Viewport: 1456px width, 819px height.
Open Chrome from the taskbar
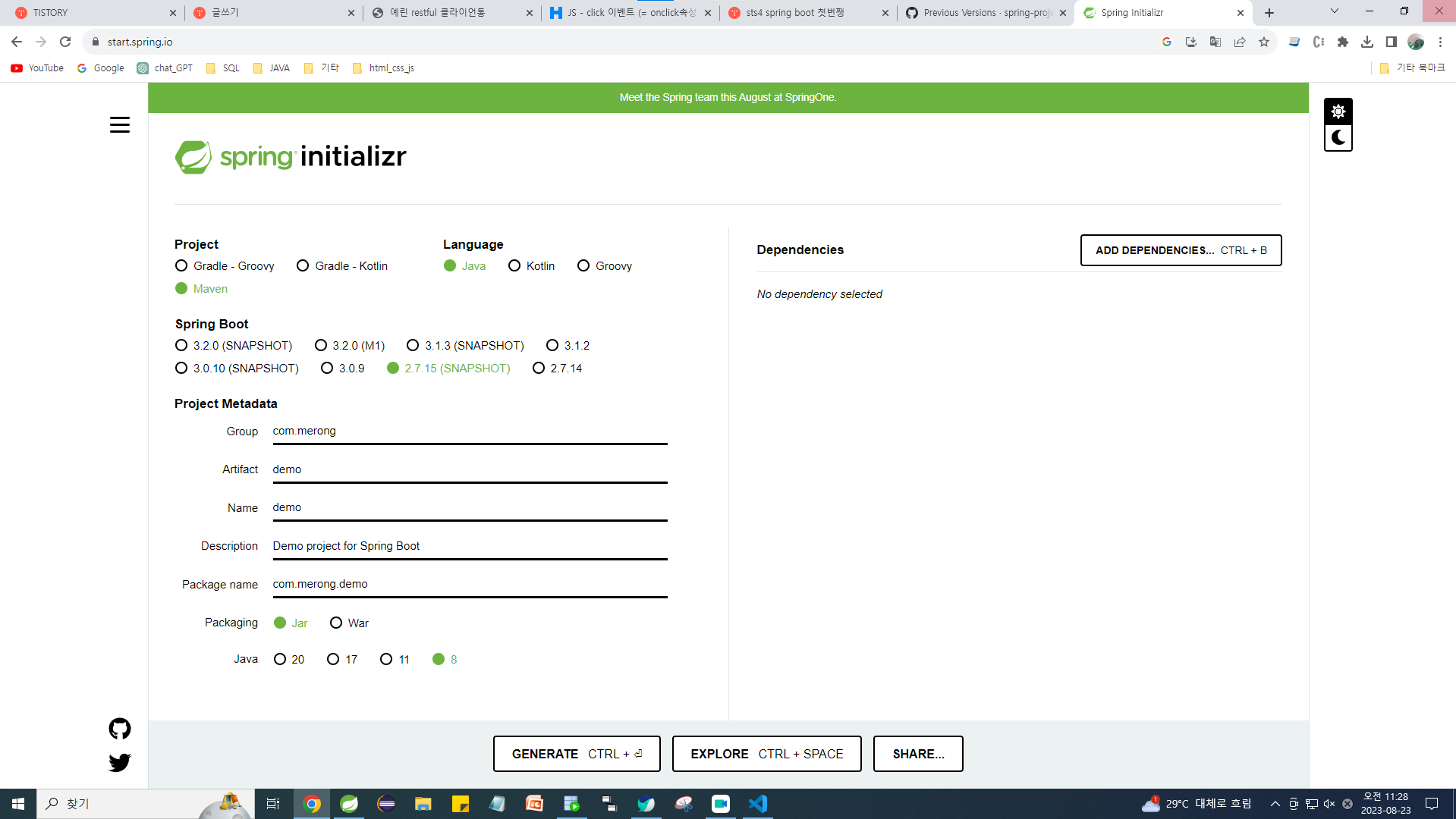pyautogui.click(x=312, y=804)
